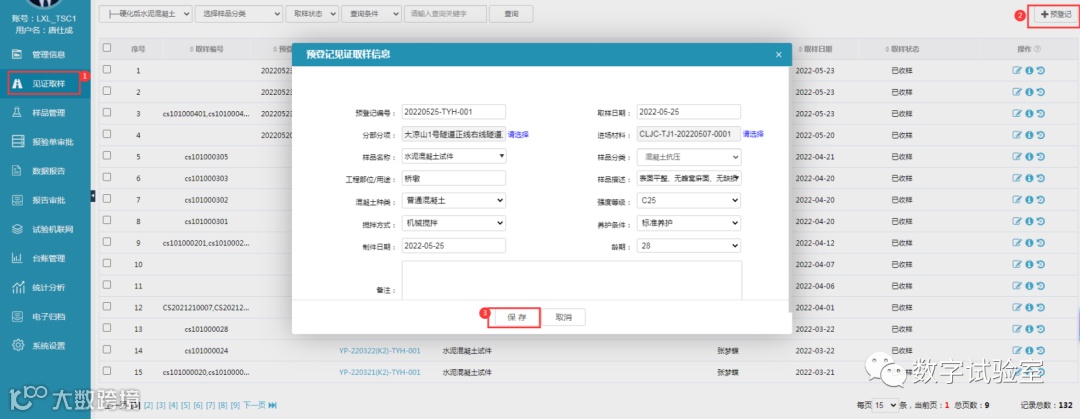Viewport: 1080px width, 419px height.
Task: Open 系统设置 in the sidebar
Action: point(45,345)
